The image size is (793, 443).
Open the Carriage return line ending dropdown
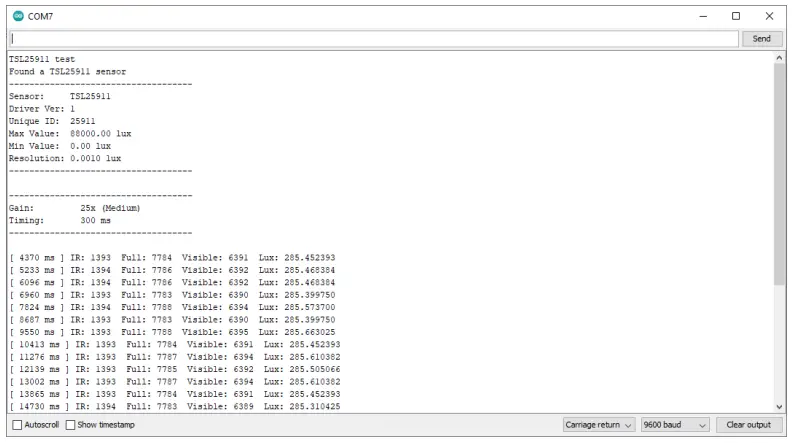[x=599, y=425]
